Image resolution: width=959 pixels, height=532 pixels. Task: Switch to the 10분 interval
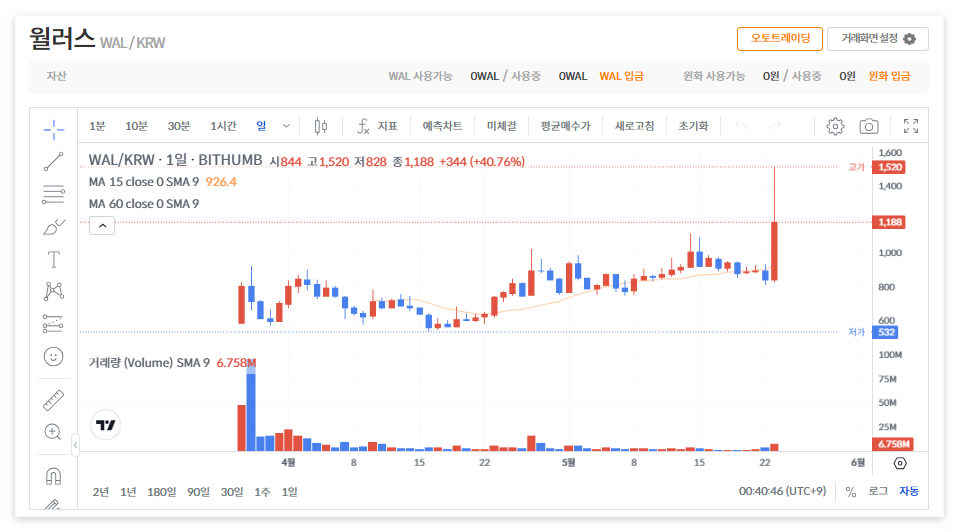pyautogui.click(x=136, y=126)
